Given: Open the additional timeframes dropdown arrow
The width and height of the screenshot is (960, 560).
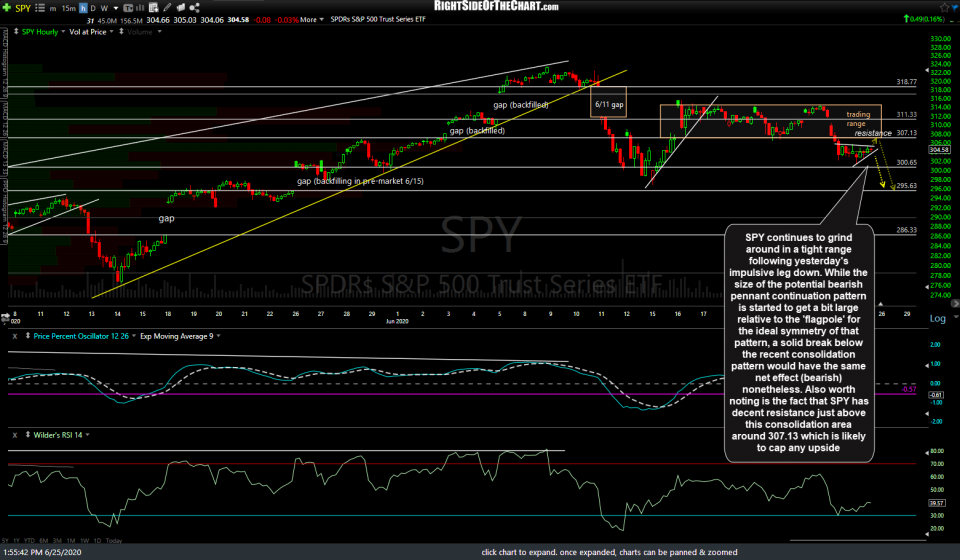Looking at the screenshot, I should click(116, 9).
